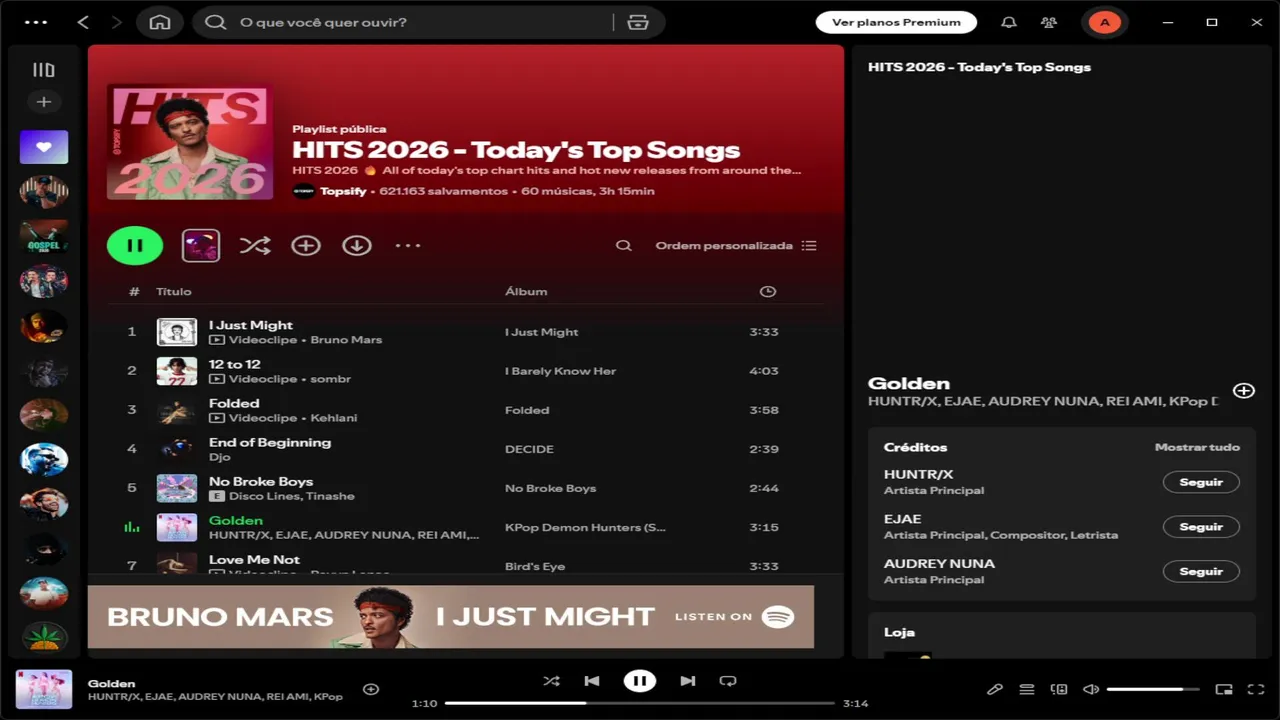This screenshot has height=720, width=1280.
Task: Save playlist to library with plus circle icon
Action: pos(306,245)
